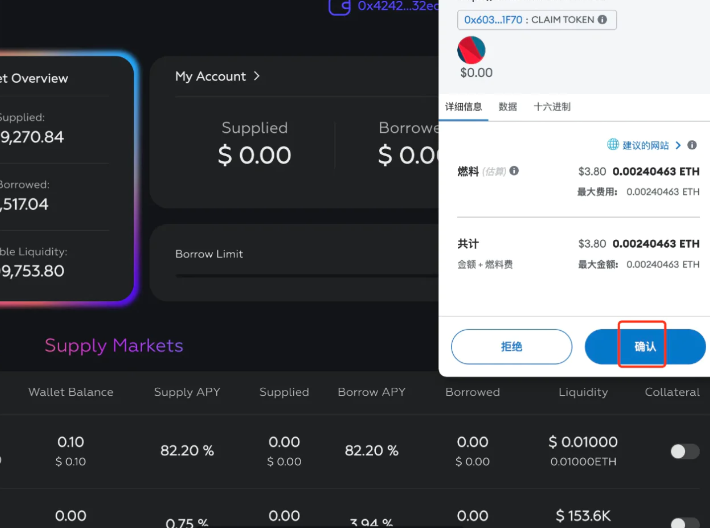
Task: Expand the chevron after 建议的网站
Action: pyautogui.click(x=678, y=145)
